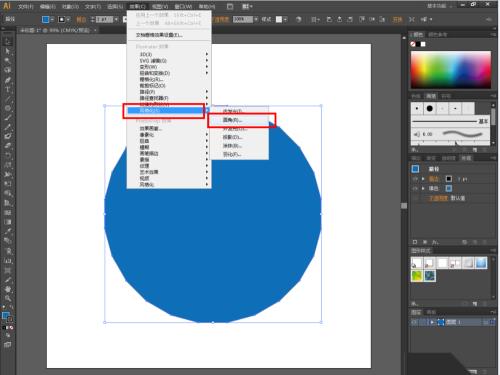The height and width of the screenshot is (375, 500).
Task: Select the large round brush thumbnail
Action: 430,108
